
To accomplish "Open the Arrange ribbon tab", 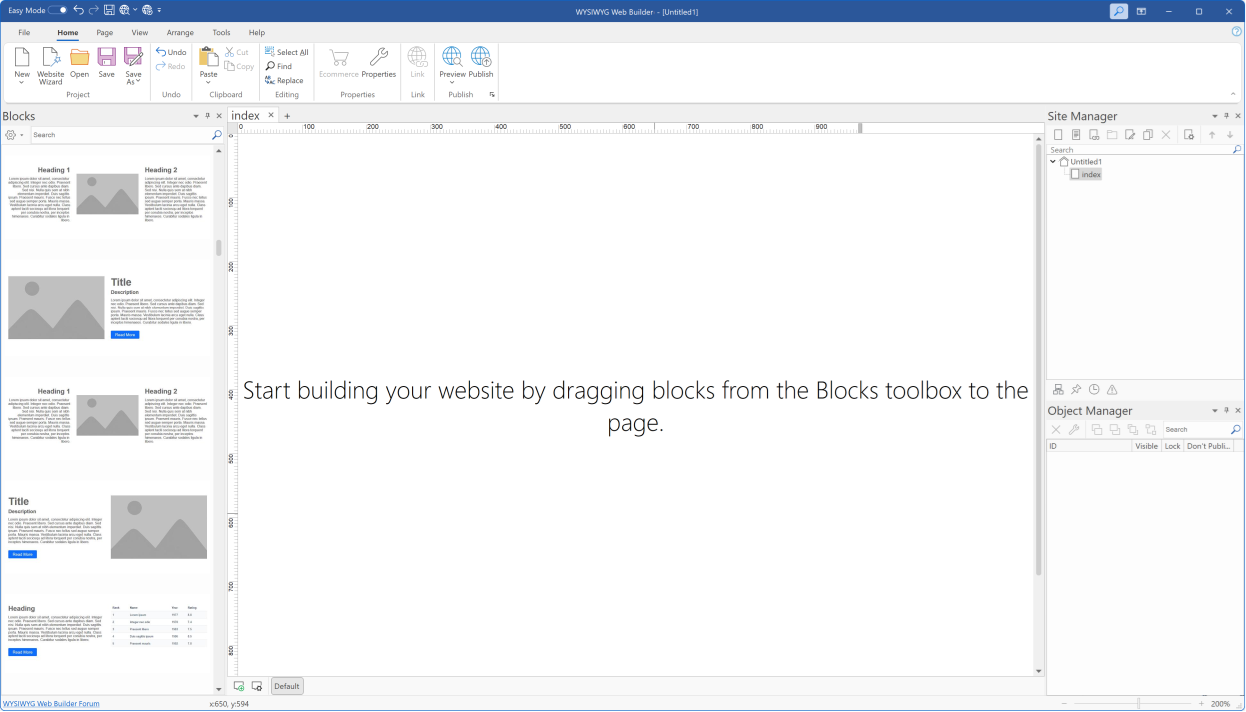I will (181, 33).
